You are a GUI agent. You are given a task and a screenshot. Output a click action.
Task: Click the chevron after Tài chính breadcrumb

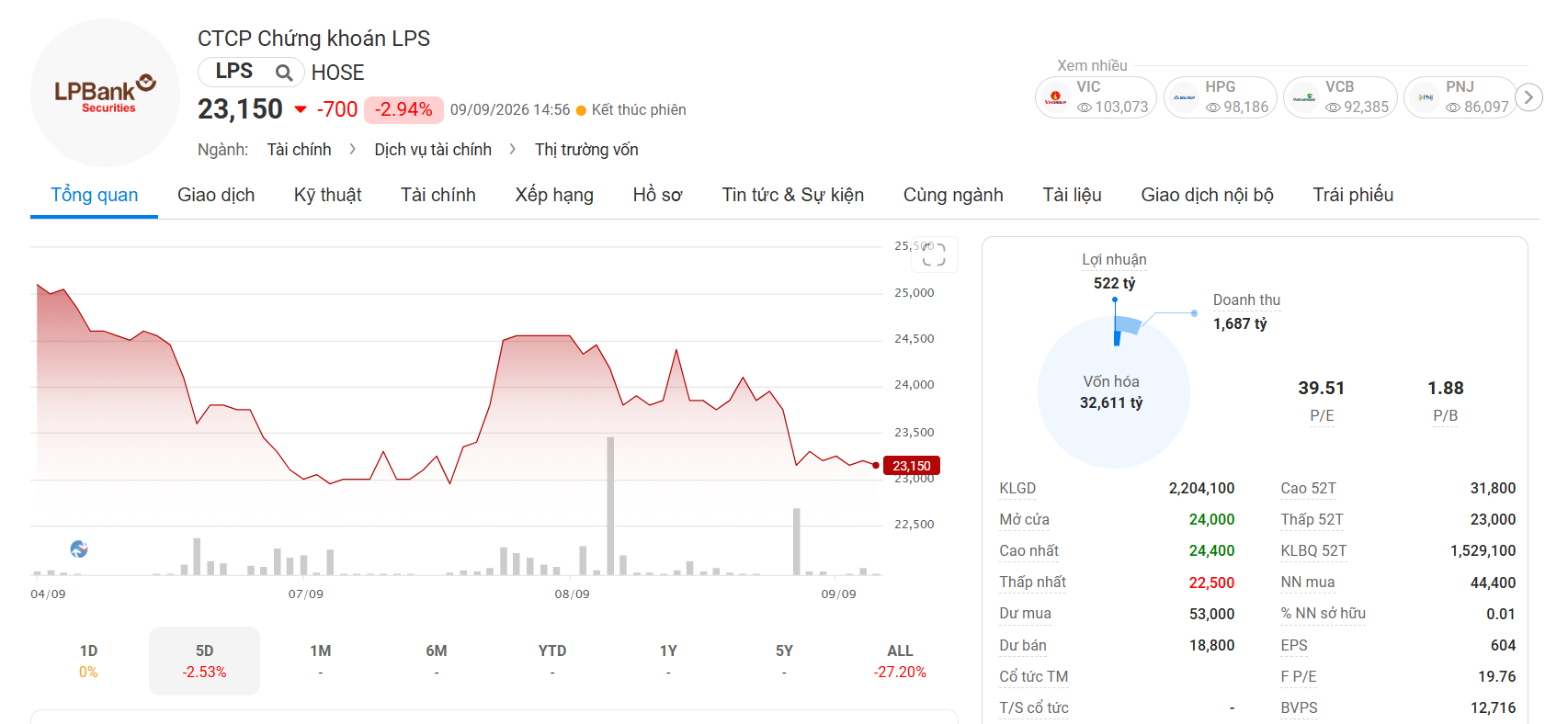click(x=352, y=149)
